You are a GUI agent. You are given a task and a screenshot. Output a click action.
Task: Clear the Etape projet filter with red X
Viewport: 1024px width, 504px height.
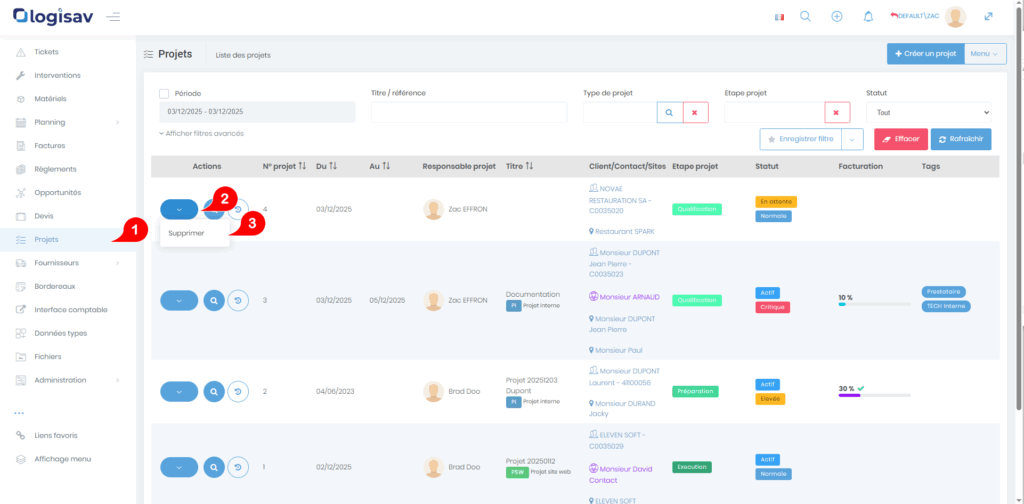pyautogui.click(x=836, y=113)
